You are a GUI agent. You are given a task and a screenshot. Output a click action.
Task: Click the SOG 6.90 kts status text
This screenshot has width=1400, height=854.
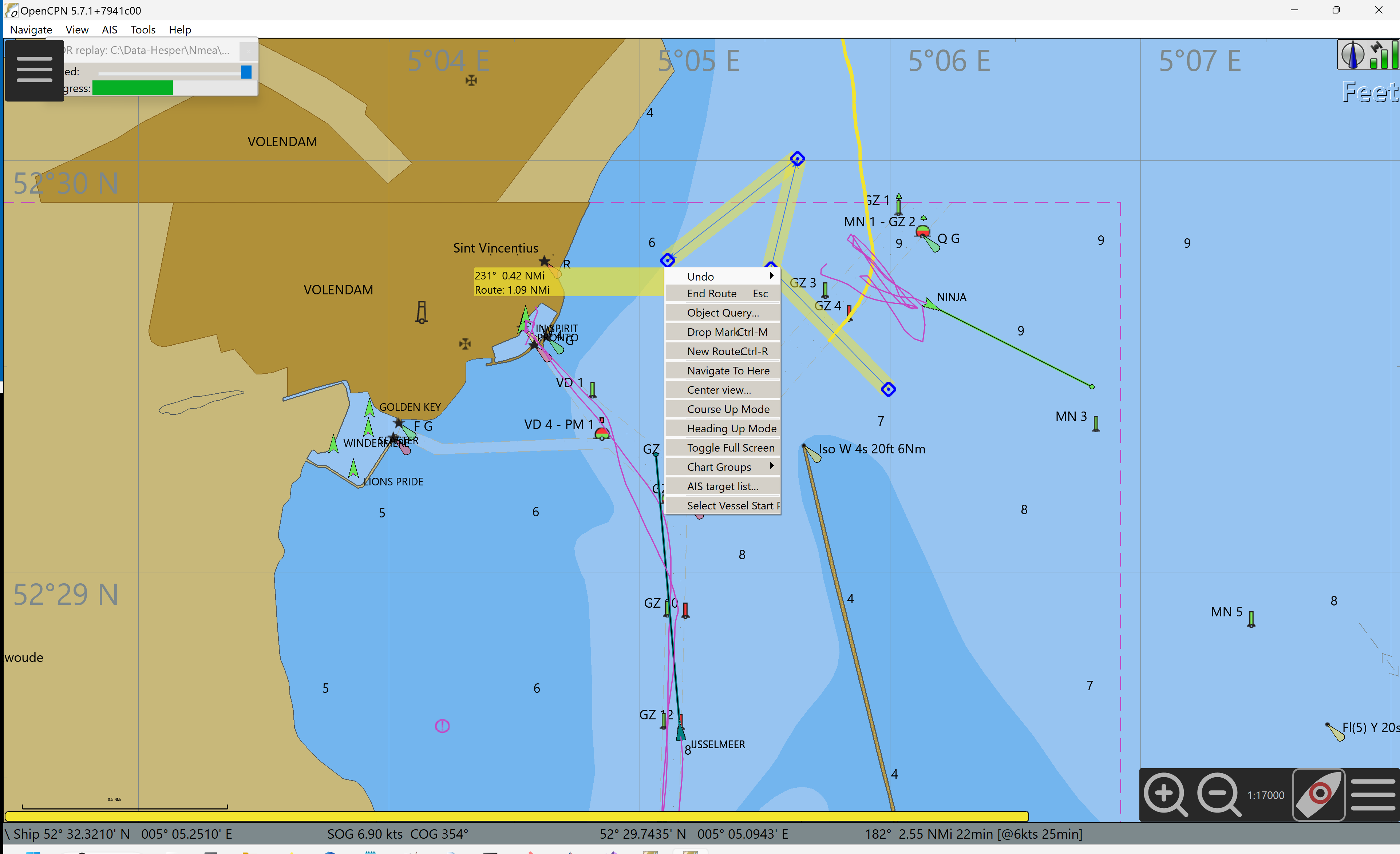(364, 834)
